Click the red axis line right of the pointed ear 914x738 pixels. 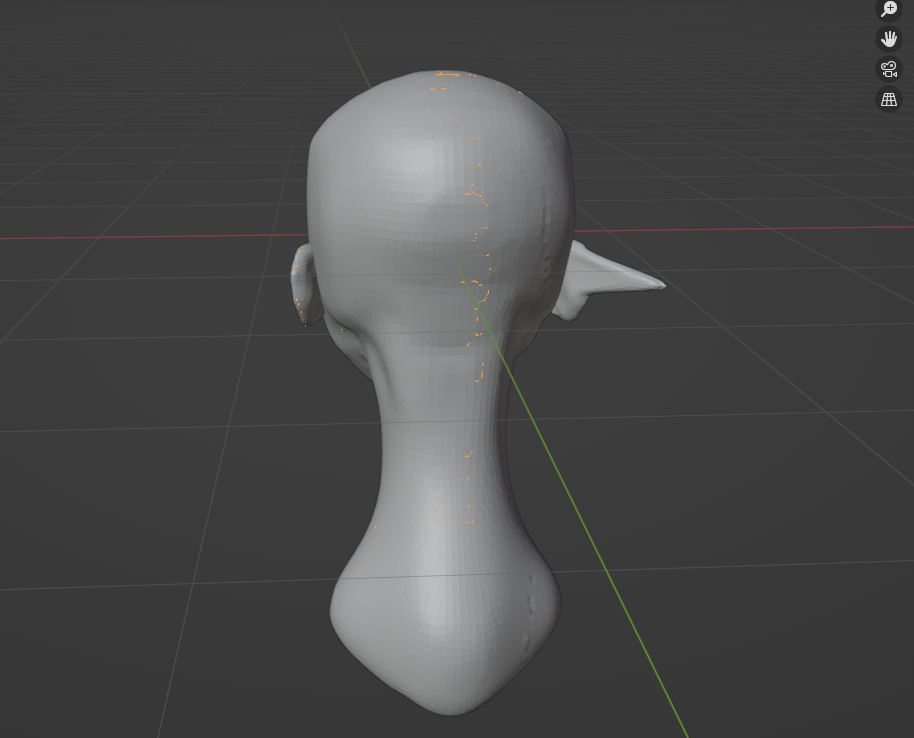(780, 229)
